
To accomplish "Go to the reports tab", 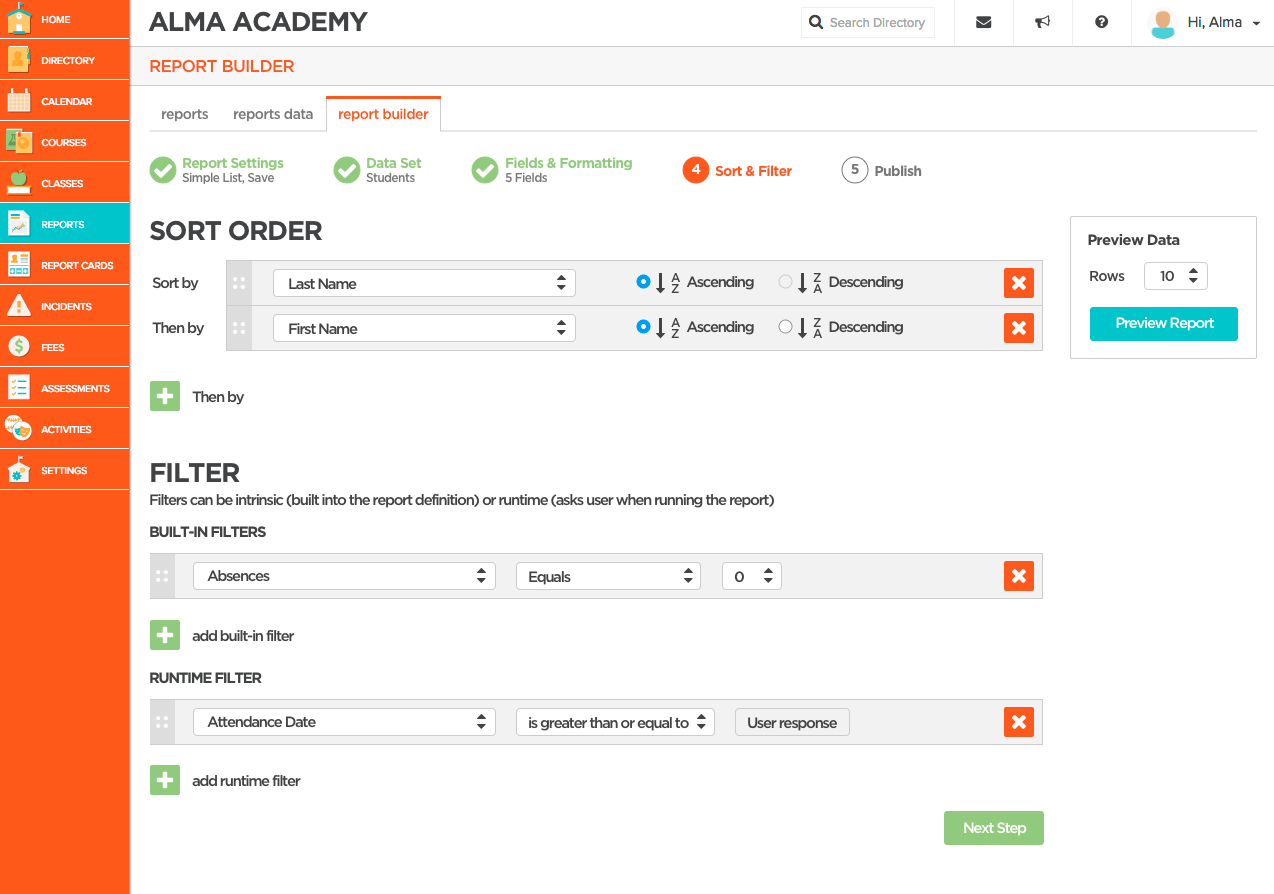I will 185,114.
